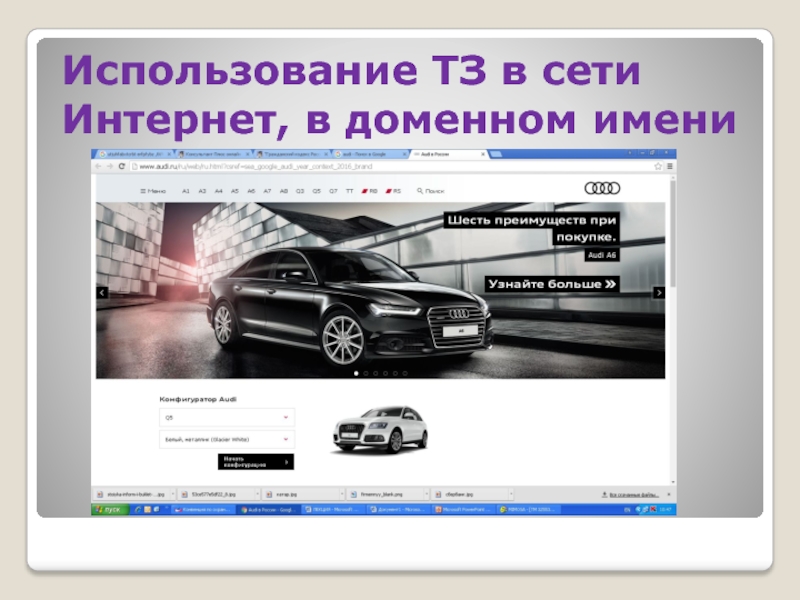Viewport: 800px width, 600px height.
Task: Click the browser back arrow
Action: coord(98,166)
